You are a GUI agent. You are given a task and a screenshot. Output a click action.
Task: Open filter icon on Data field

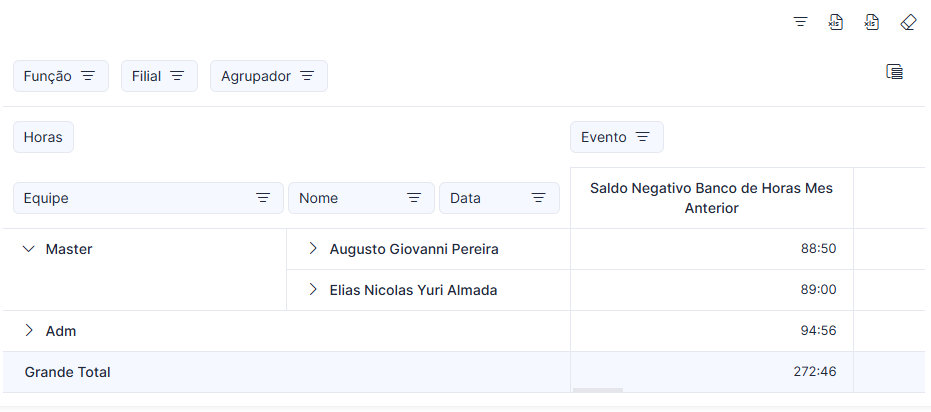click(x=539, y=198)
